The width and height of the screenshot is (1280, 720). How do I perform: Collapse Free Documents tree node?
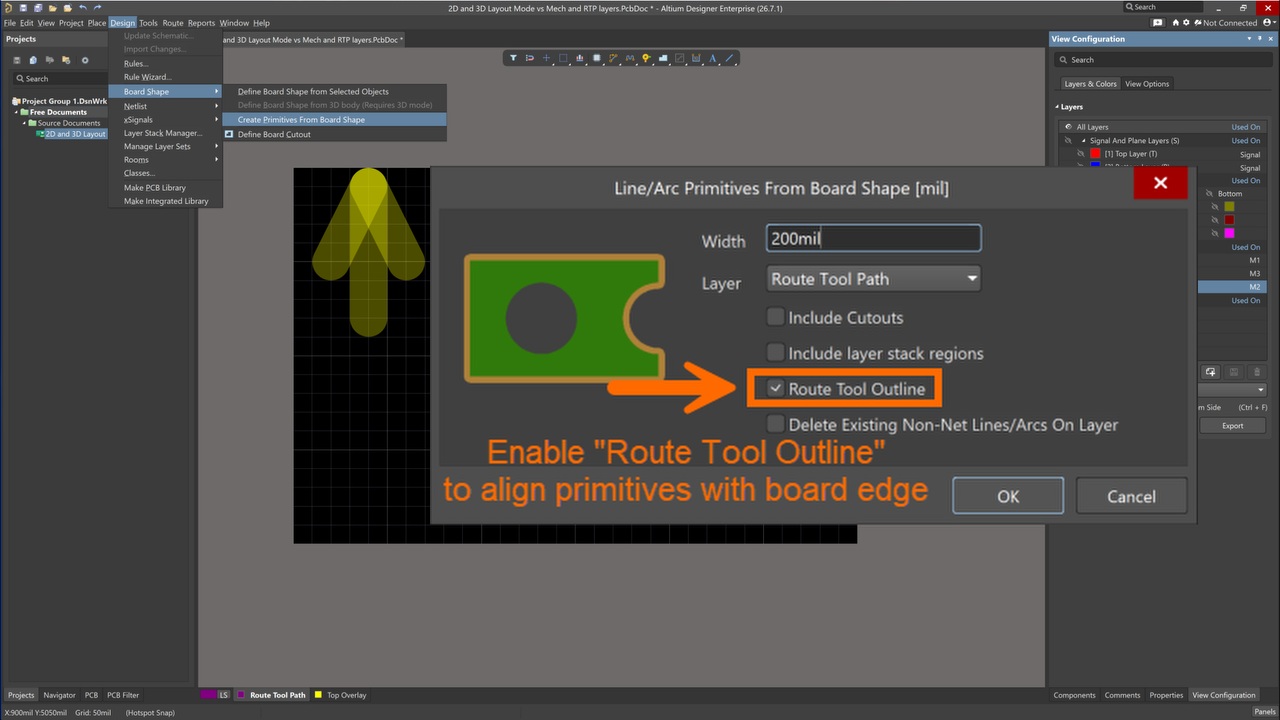[17, 112]
